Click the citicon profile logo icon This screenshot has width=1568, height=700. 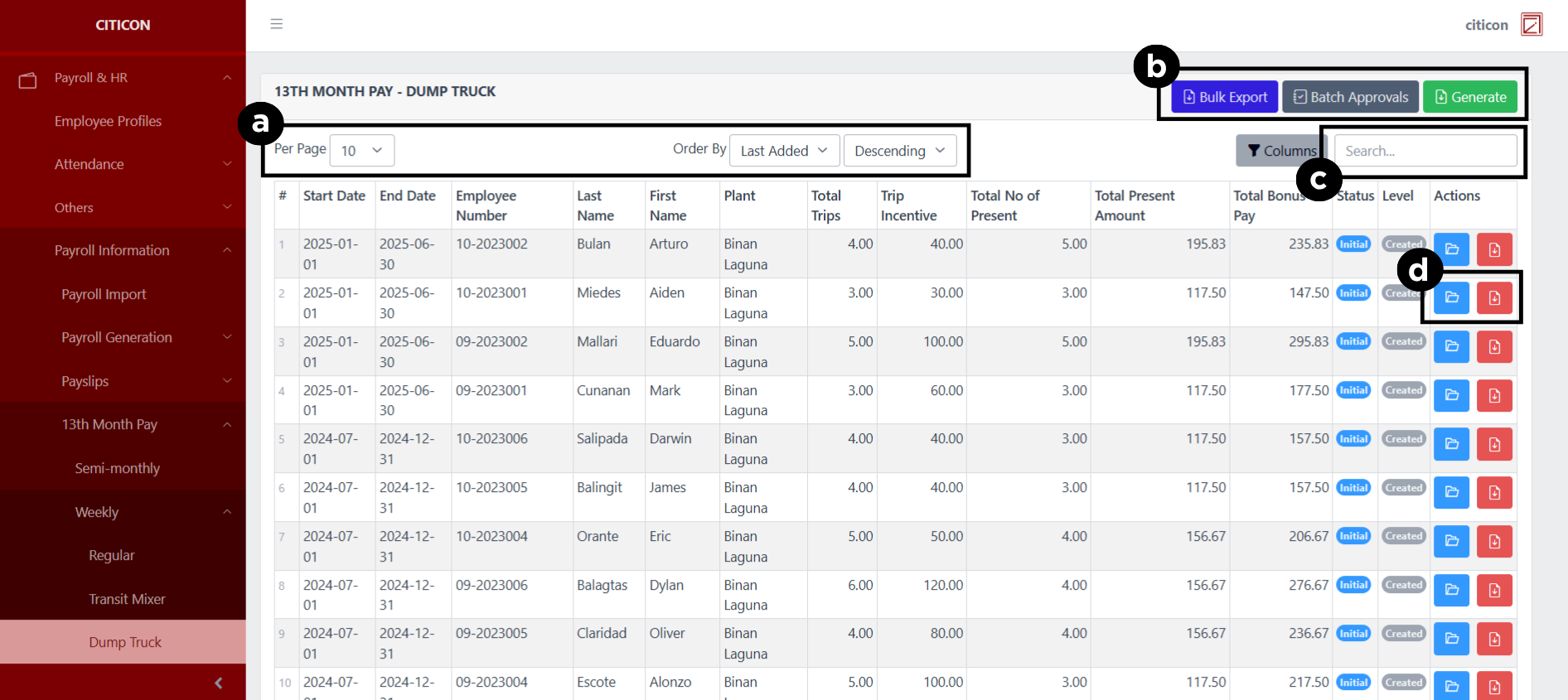tap(1531, 25)
